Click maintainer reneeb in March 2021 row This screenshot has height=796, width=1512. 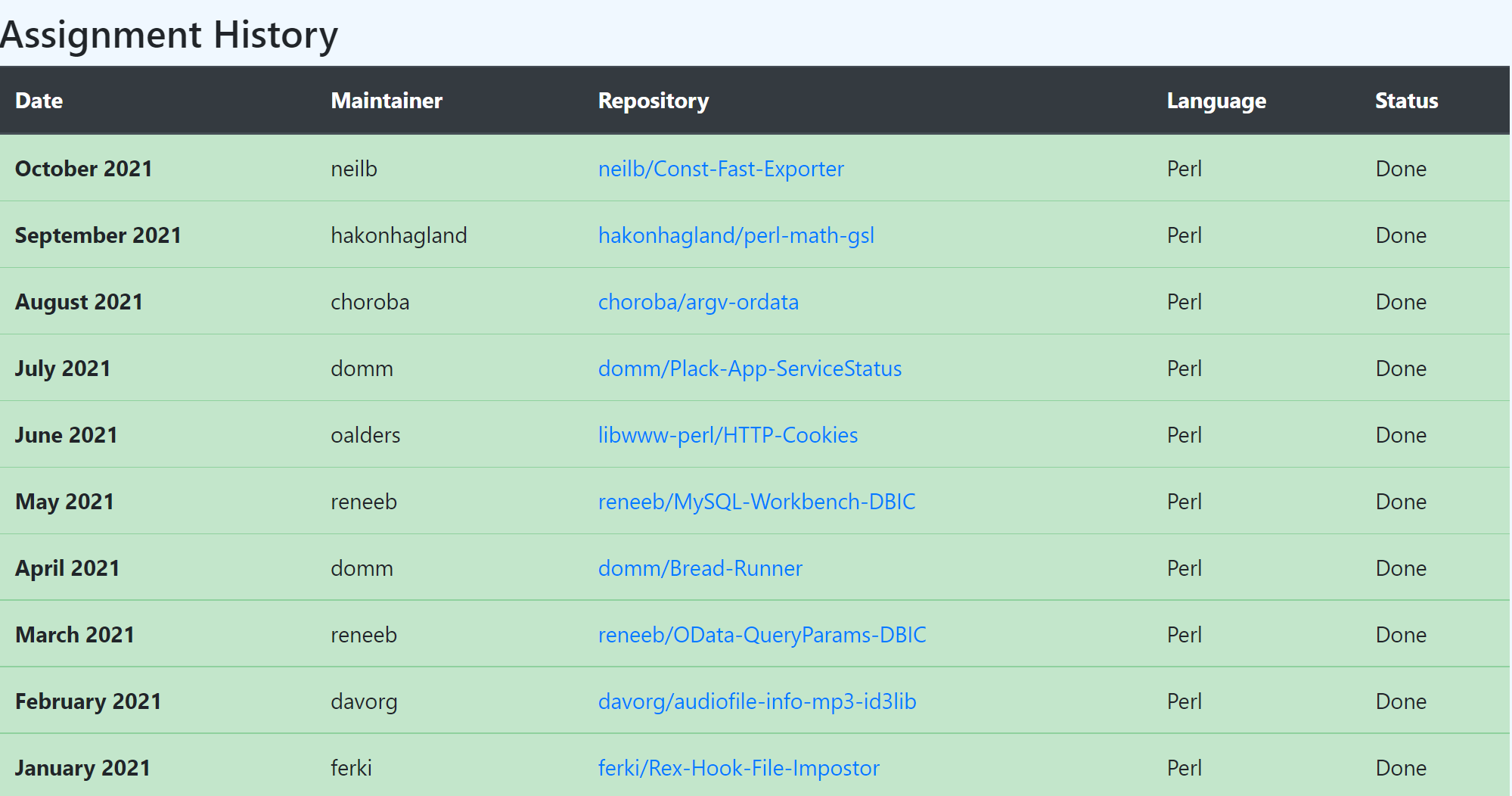point(364,635)
